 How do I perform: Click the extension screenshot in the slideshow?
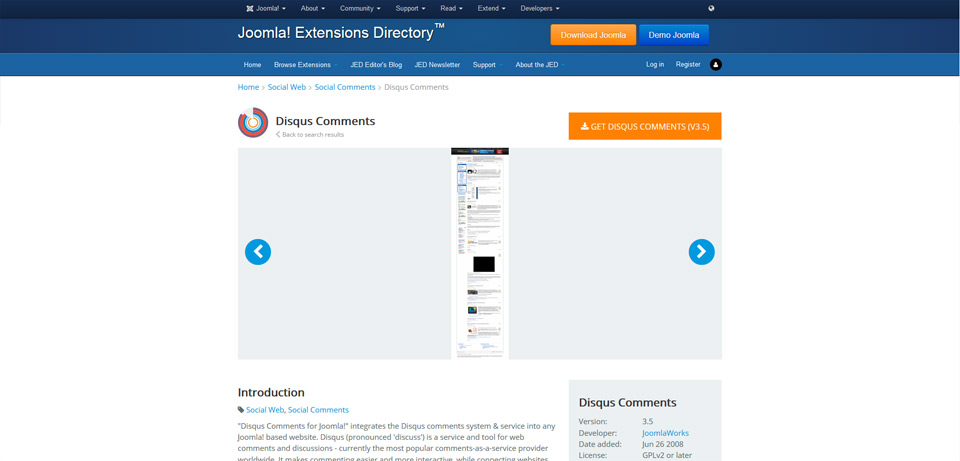pos(480,253)
